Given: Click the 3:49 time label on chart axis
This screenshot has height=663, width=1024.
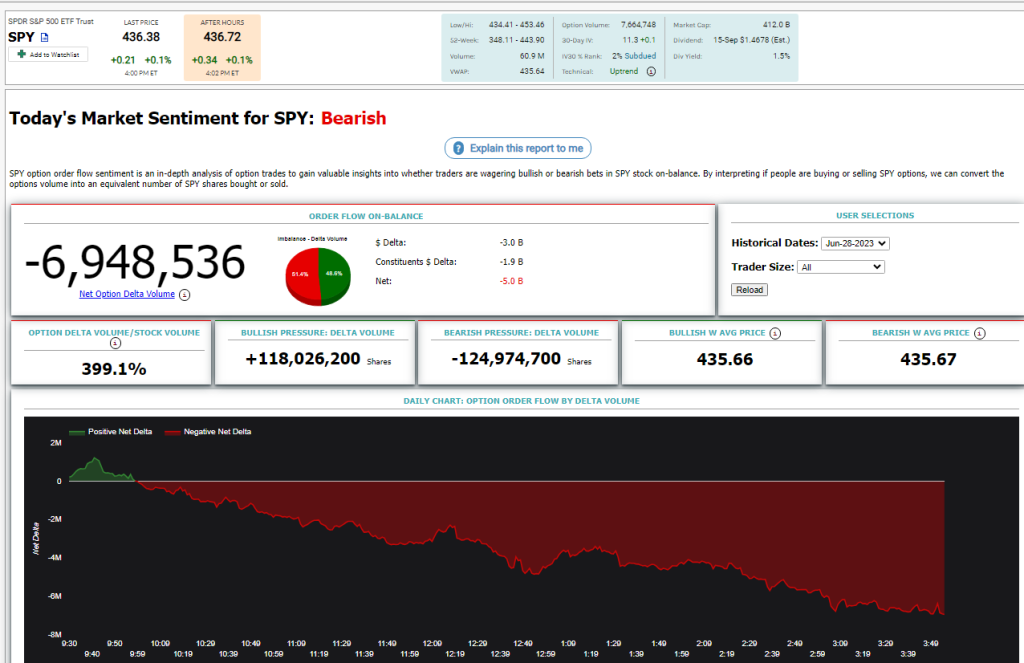Looking at the screenshot, I should [x=931, y=643].
